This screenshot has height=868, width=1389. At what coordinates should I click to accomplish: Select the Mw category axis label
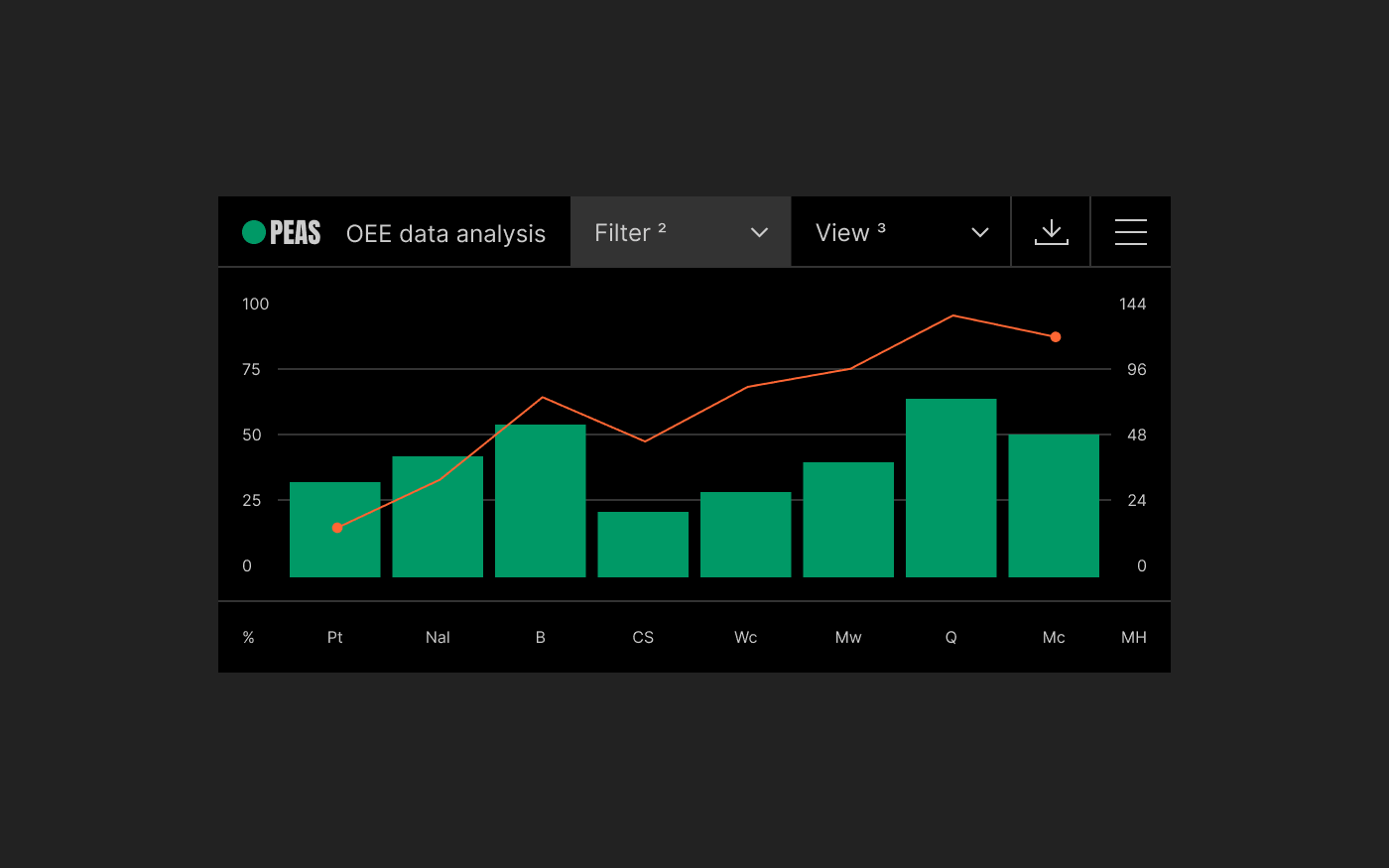[848, 638]
